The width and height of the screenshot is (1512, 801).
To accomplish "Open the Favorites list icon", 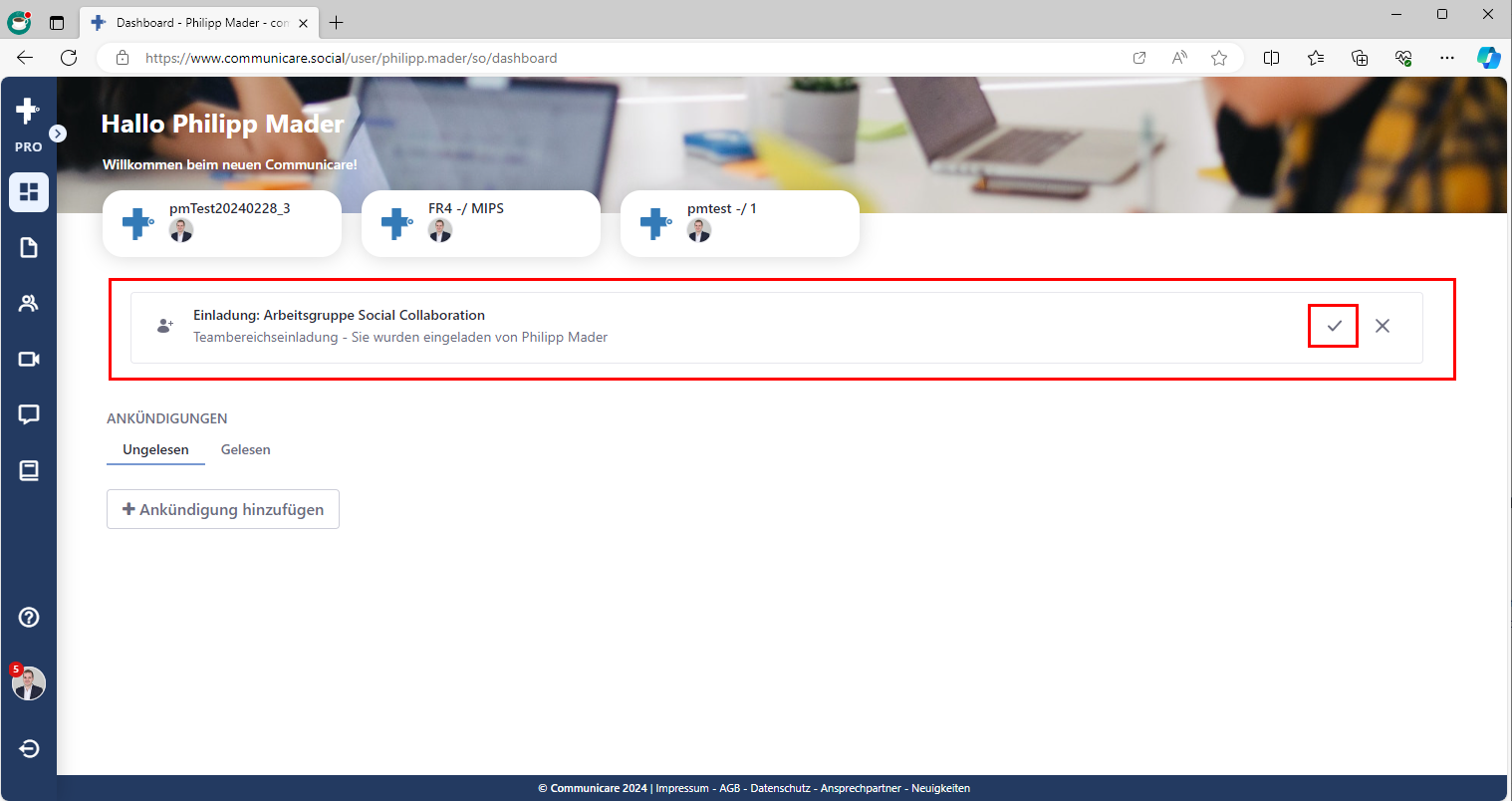I will click(x=1316, y=58).
